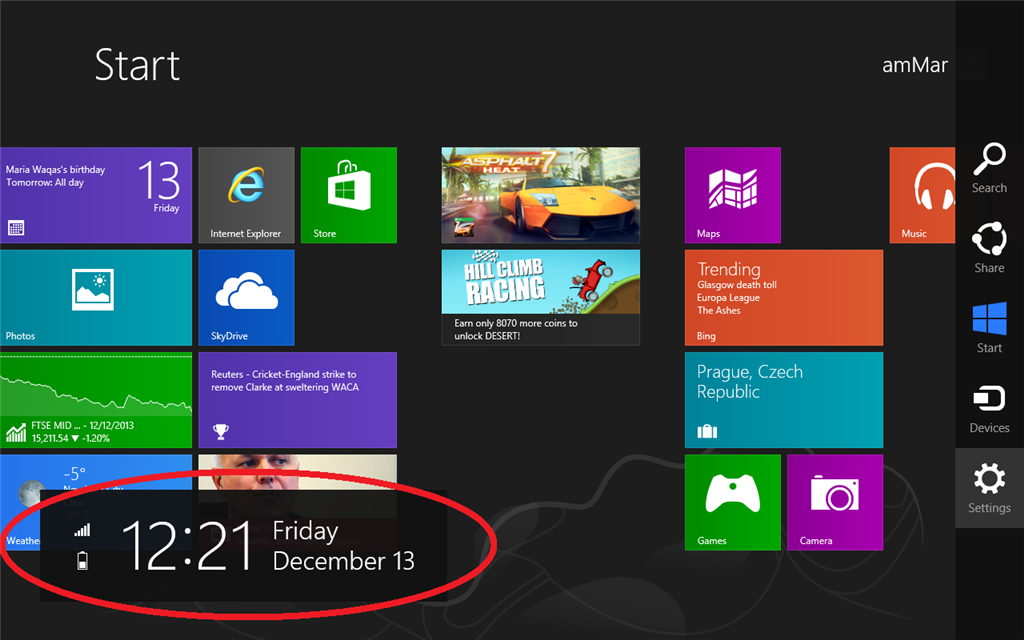Open the Share charm
Image resolution: width=1024 pixels, height=640 pixels.
coord(989,248)
